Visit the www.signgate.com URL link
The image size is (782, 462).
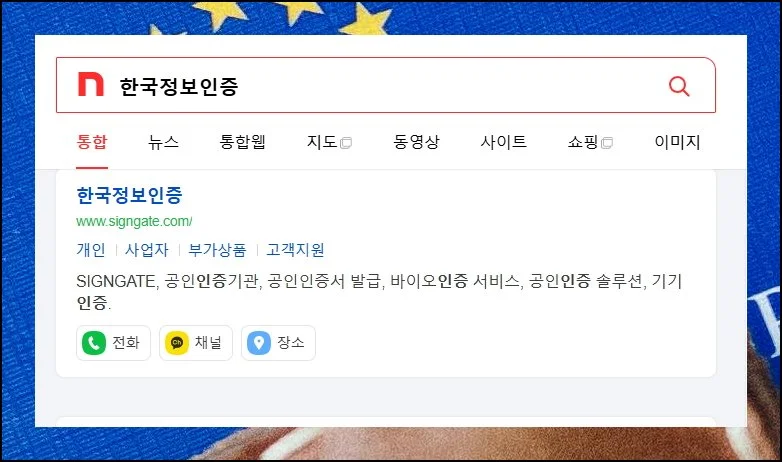134,222
